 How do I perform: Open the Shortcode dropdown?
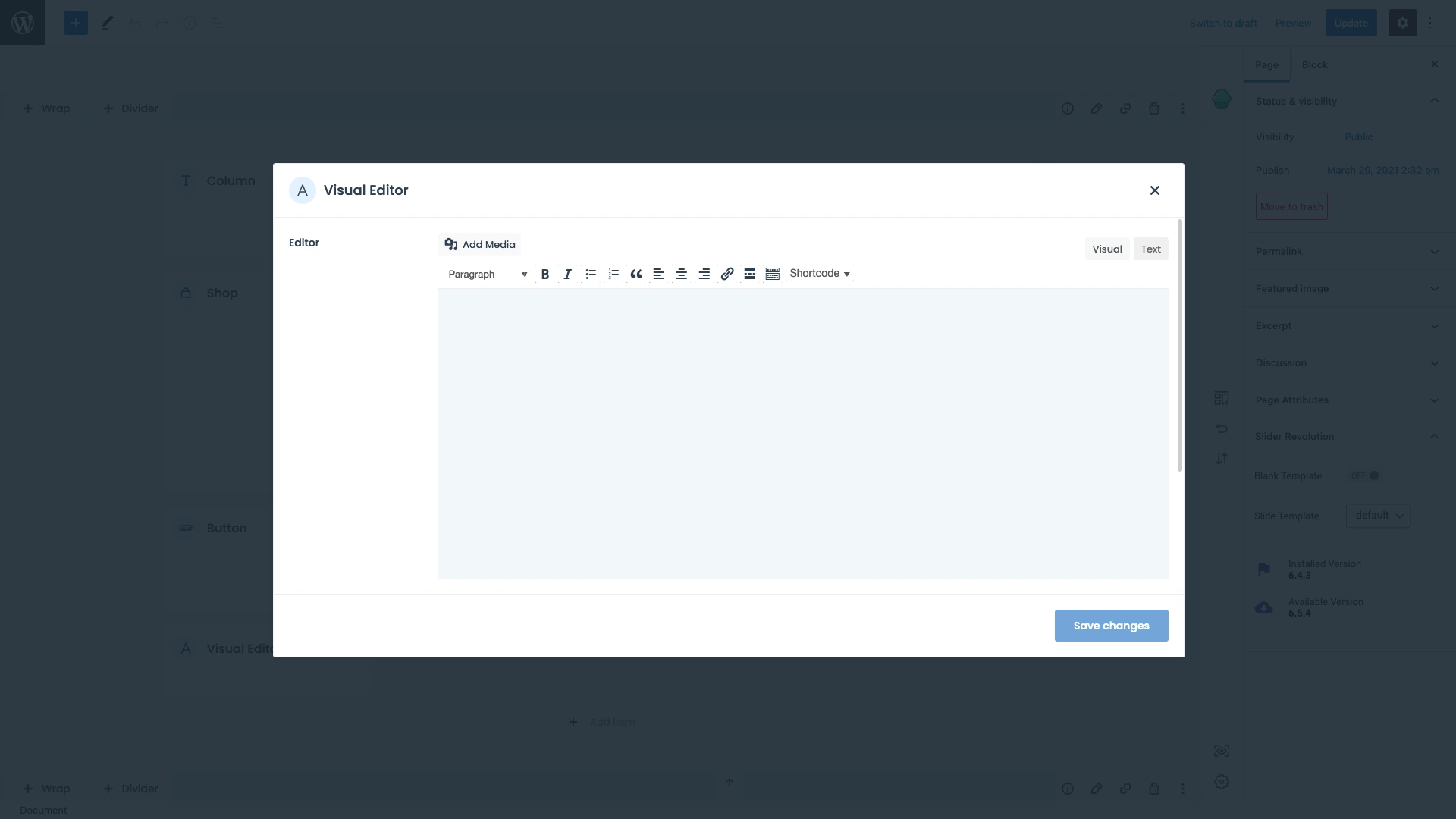click(x=820, y=273)
